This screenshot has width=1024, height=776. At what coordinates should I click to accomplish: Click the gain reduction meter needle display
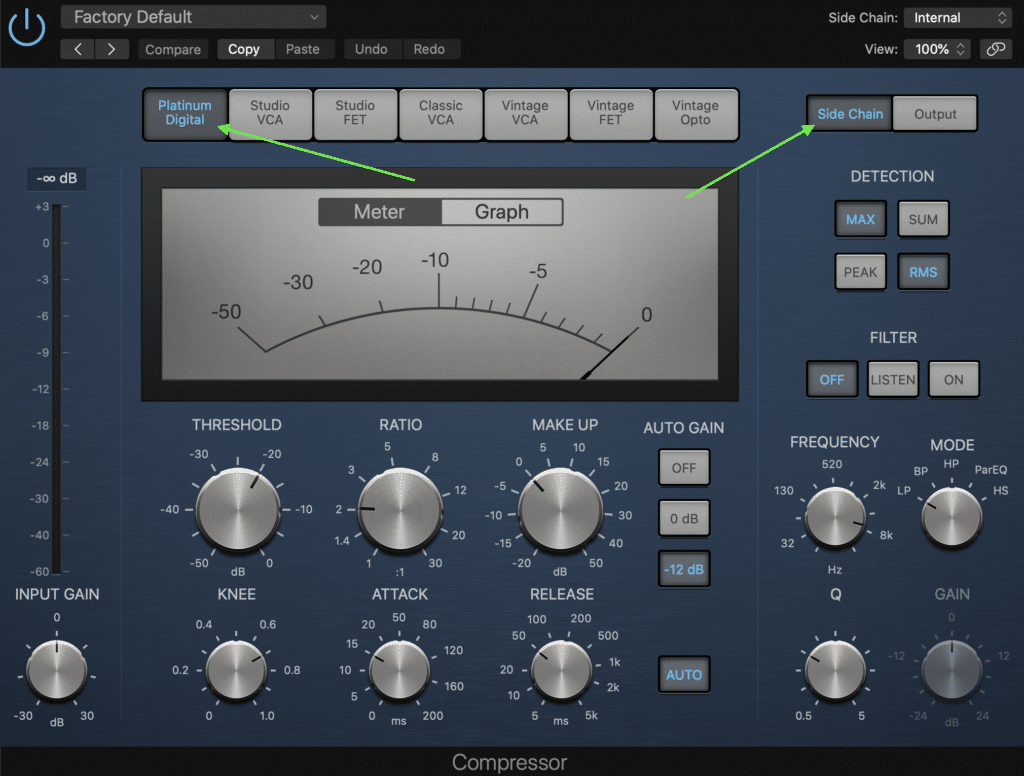(440, 284)
